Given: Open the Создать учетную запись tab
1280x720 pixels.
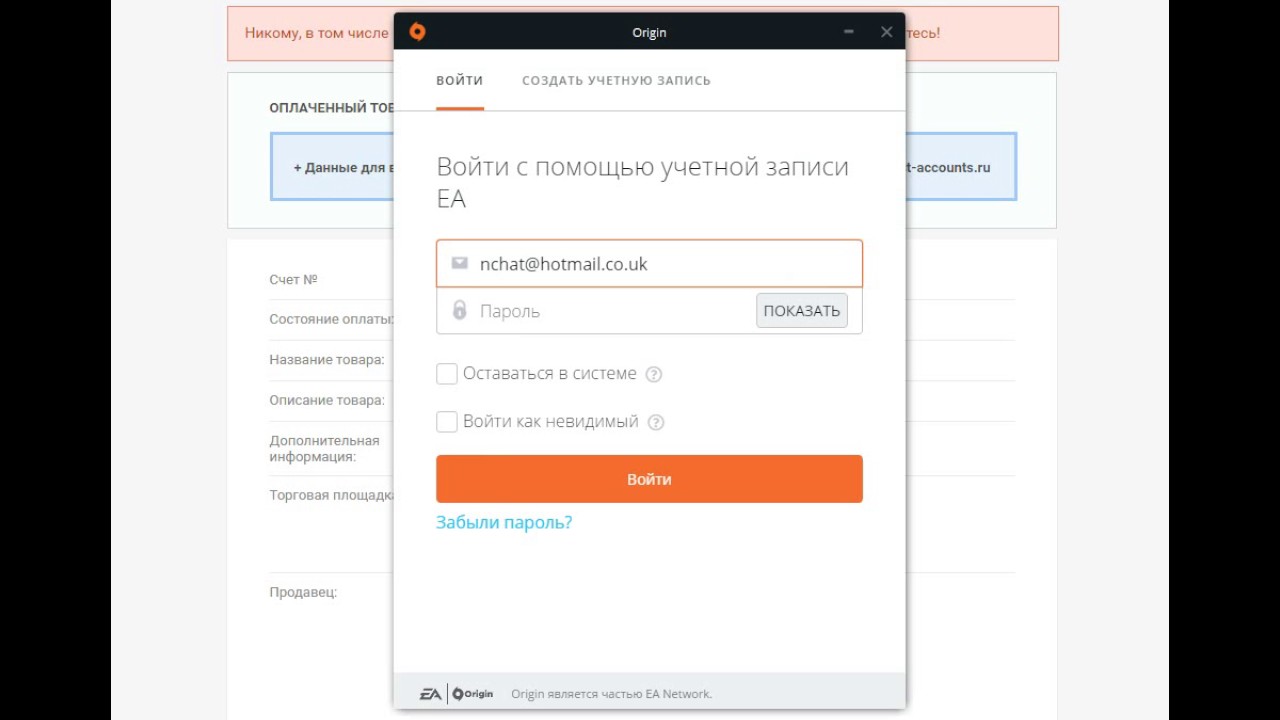Looking at the screenshot, I should pyautogui.click(x=616, y=80).
